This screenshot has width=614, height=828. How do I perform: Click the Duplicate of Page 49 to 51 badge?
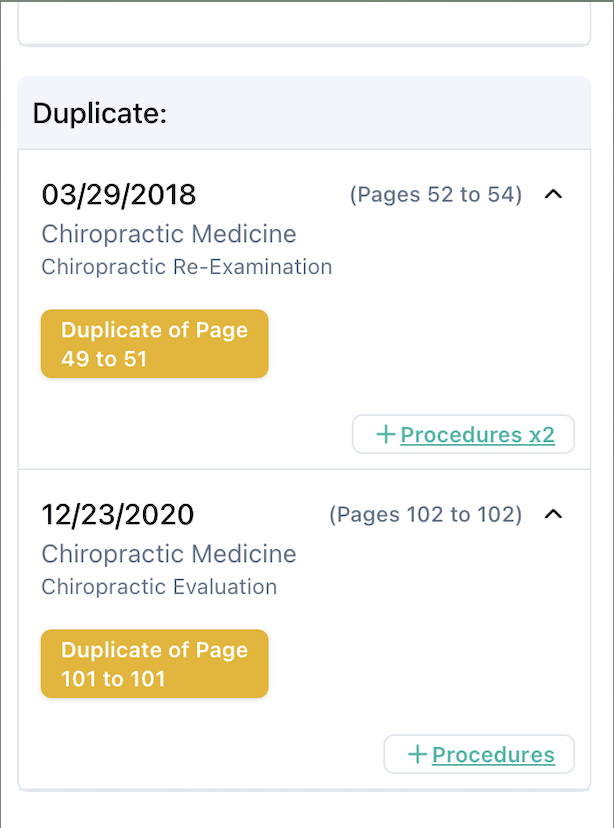click(x=155, y=344)
